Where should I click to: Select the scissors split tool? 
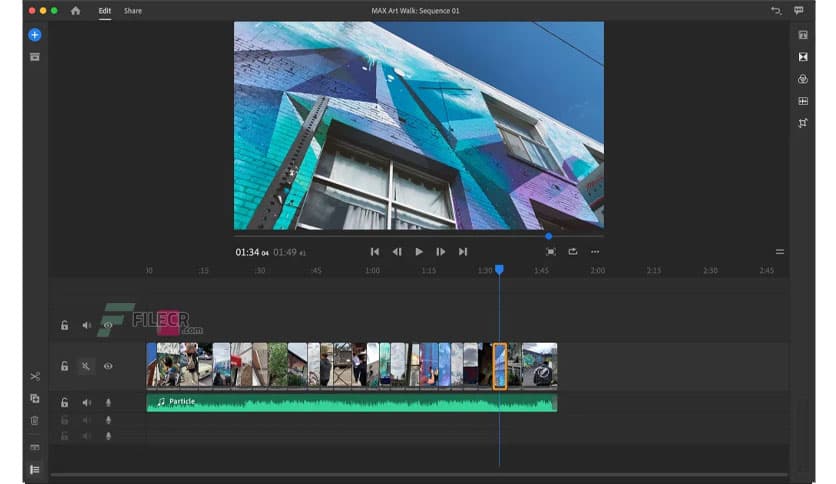coord(35,377)
